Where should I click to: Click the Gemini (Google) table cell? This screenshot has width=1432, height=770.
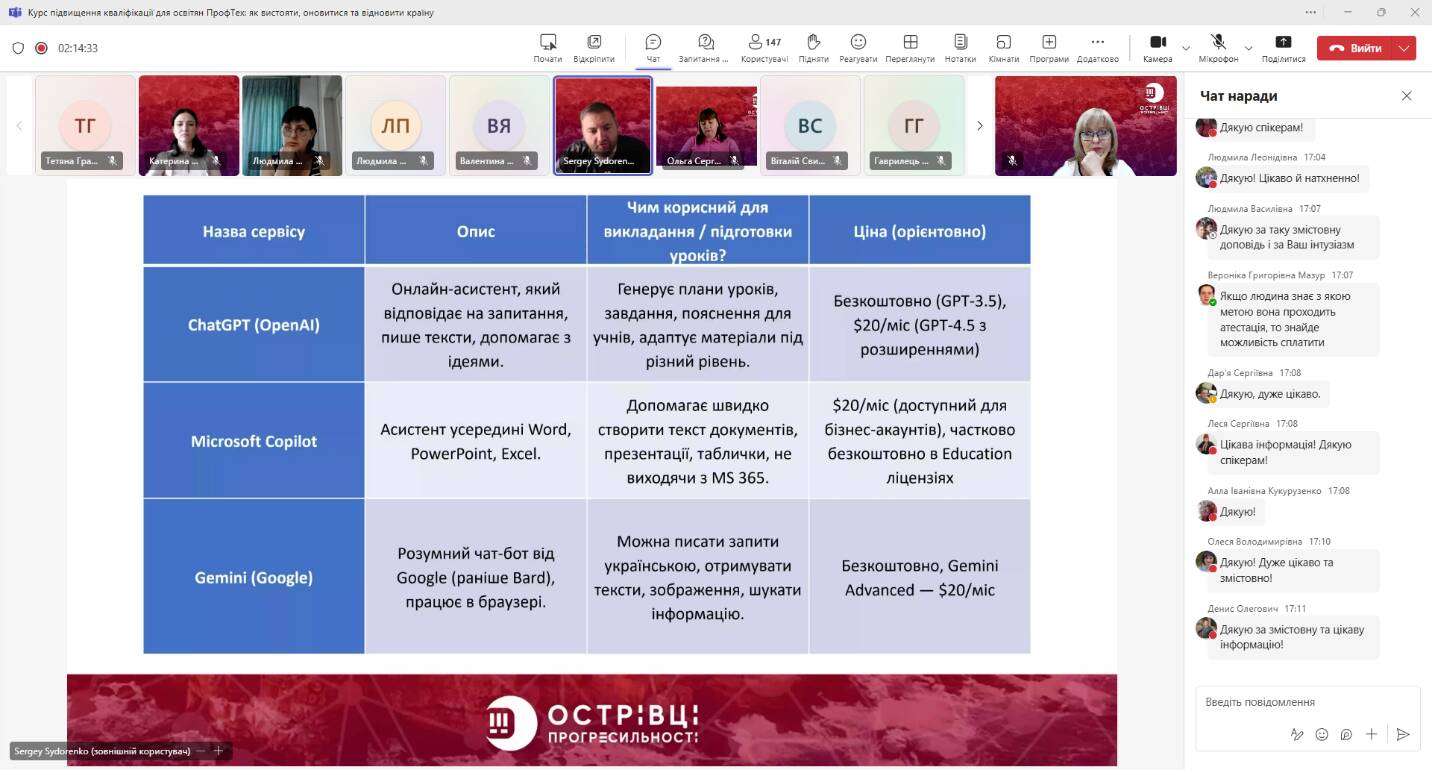254,577
